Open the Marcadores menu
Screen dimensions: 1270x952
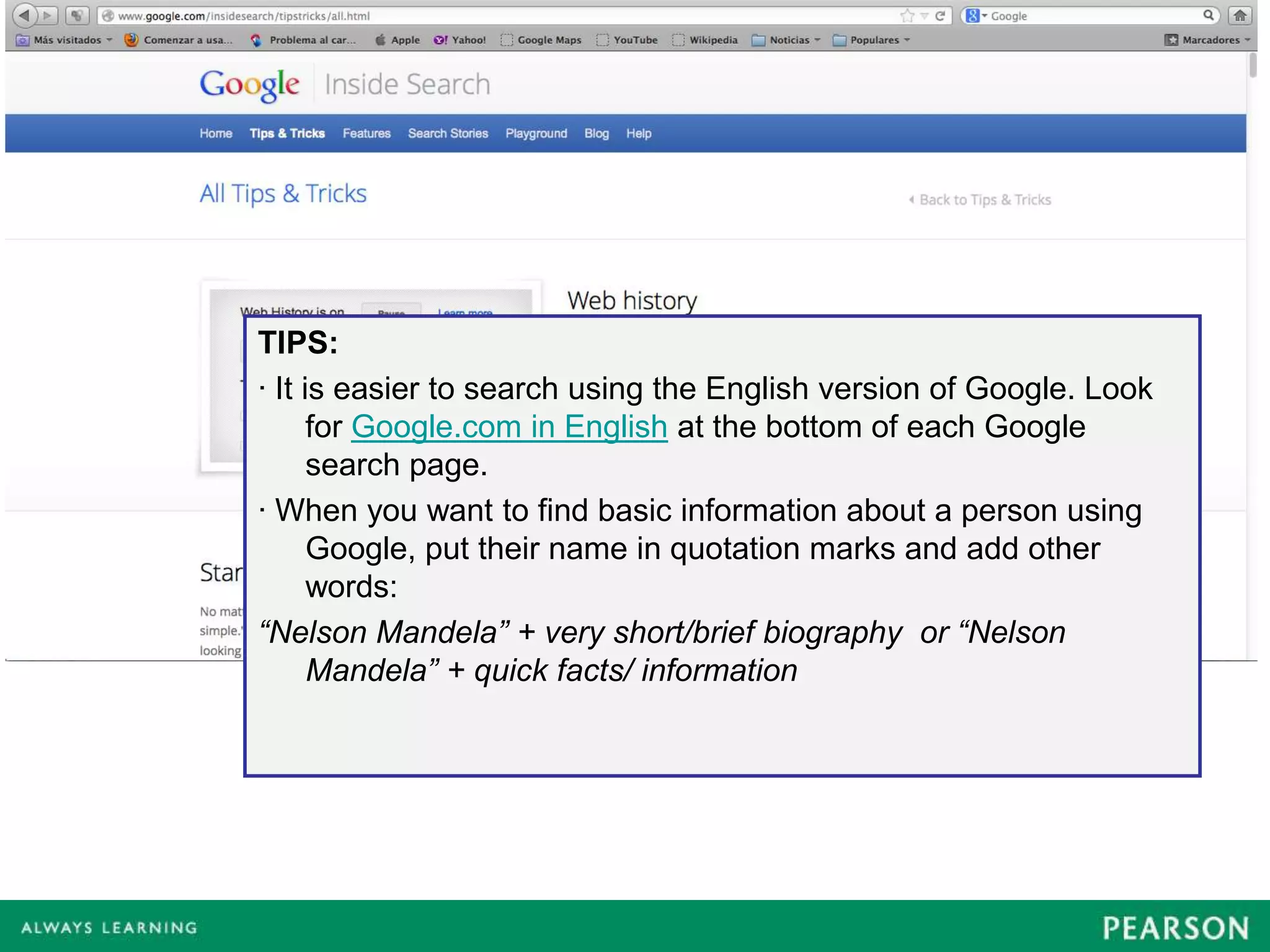point(1207,40)
